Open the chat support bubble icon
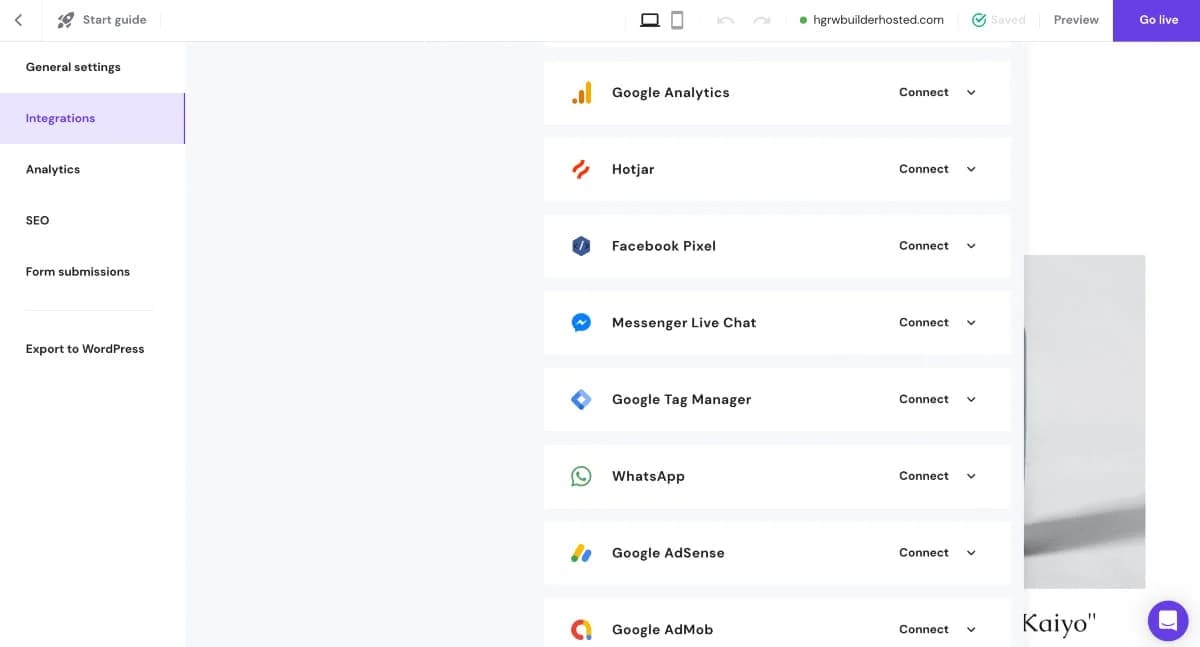The width and height of the screenshot is (1200, 647). [1167, 621]
